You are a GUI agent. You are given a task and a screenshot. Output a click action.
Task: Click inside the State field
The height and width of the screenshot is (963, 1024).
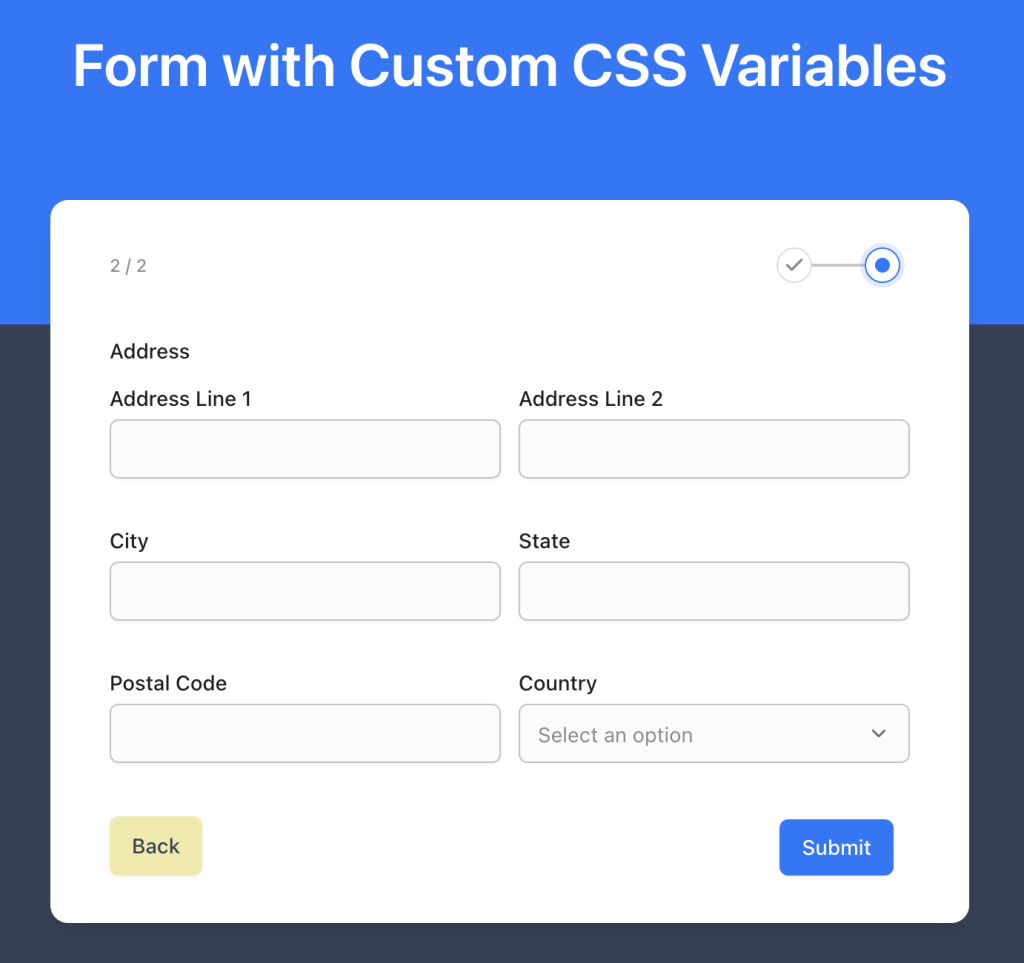[713, 591]
